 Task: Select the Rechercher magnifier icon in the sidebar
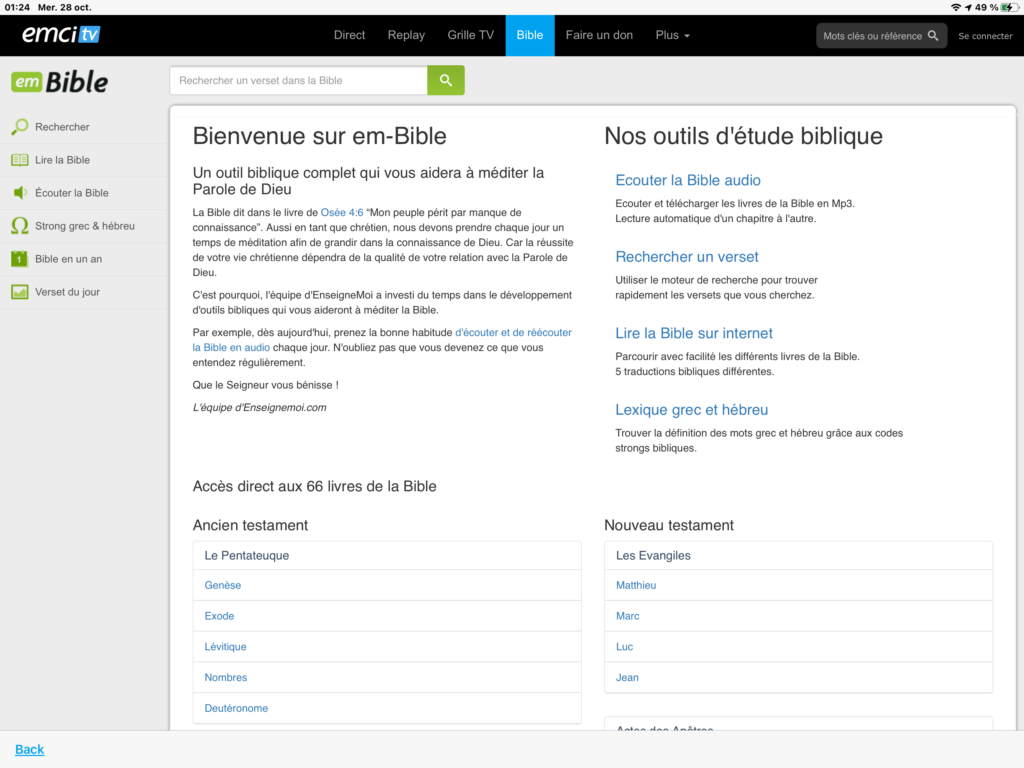19,127
